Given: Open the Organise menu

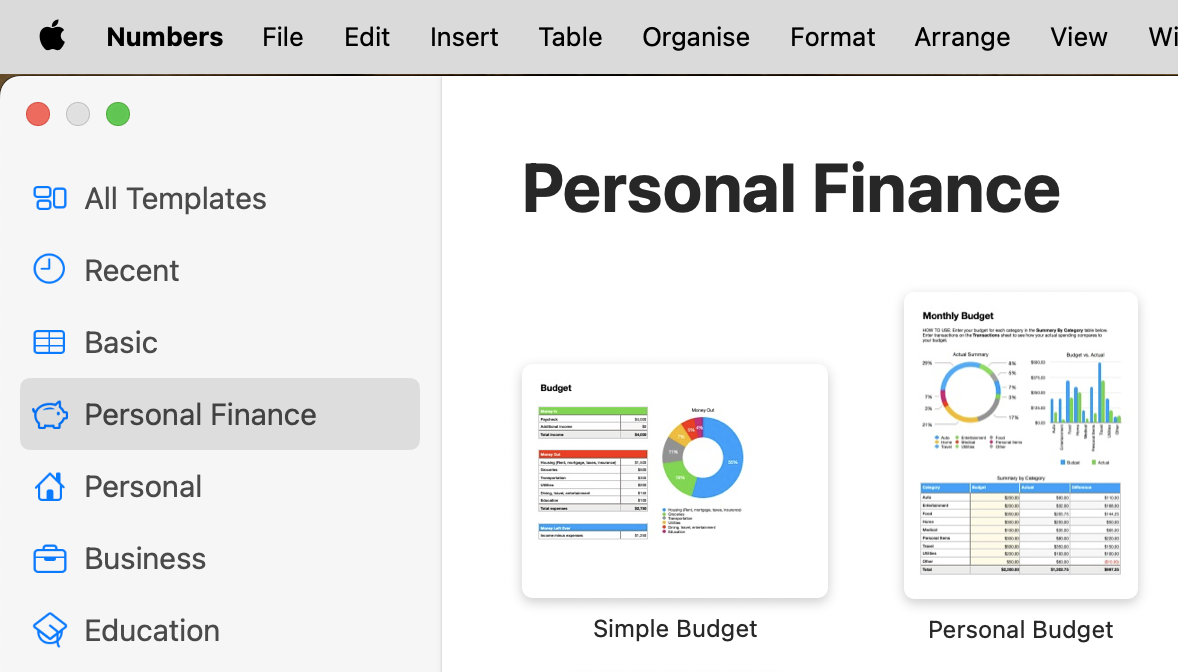Looking at the screenshot, I should 695,37.
